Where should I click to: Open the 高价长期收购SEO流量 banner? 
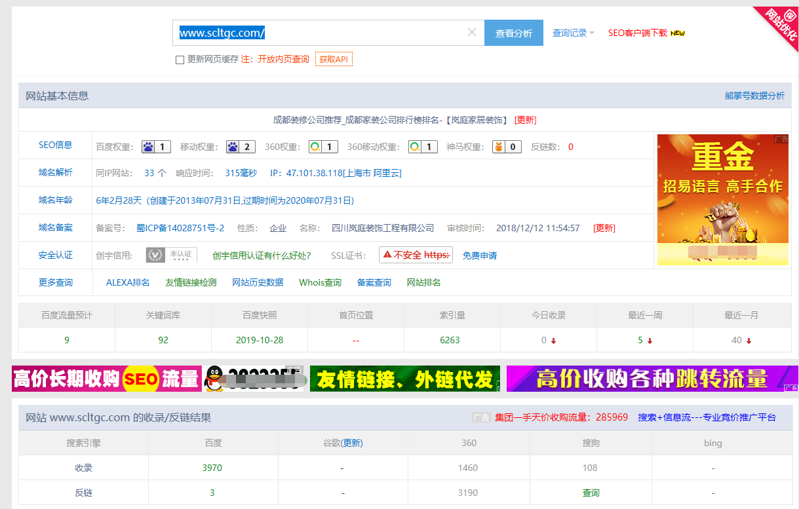click(106, 379)
